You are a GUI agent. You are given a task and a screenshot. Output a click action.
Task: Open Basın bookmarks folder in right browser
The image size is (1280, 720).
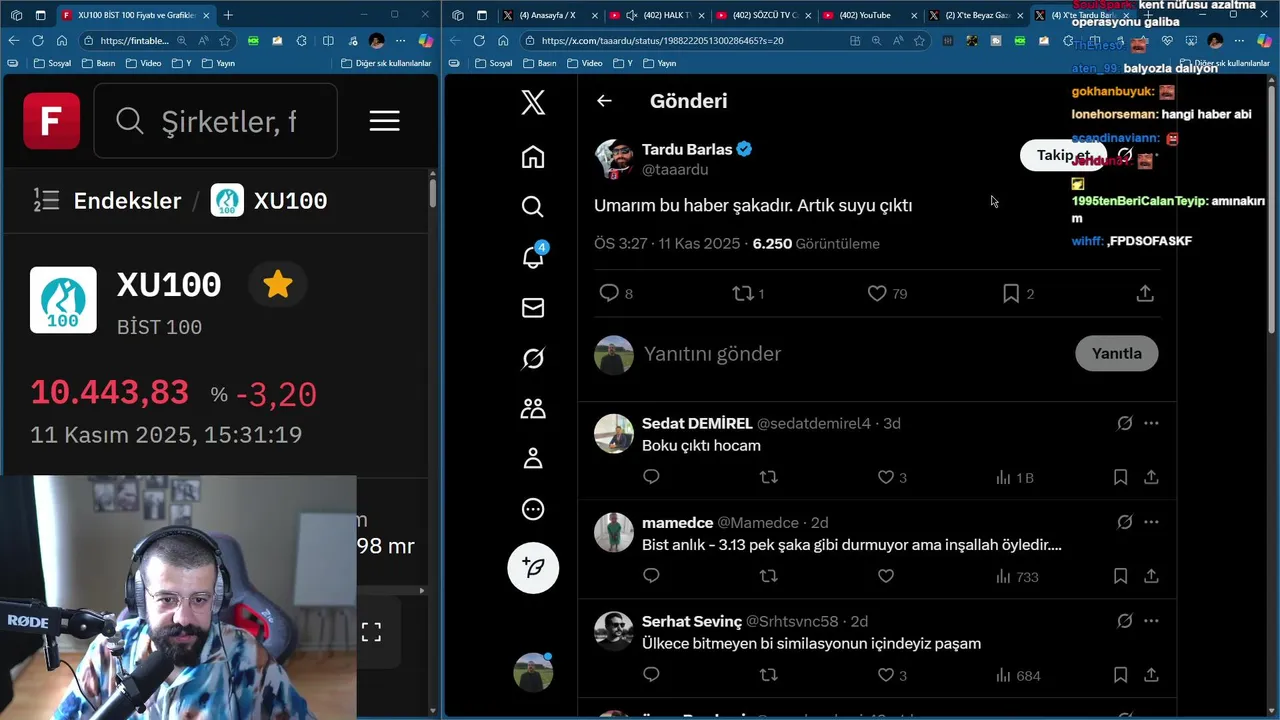point(538,63)
